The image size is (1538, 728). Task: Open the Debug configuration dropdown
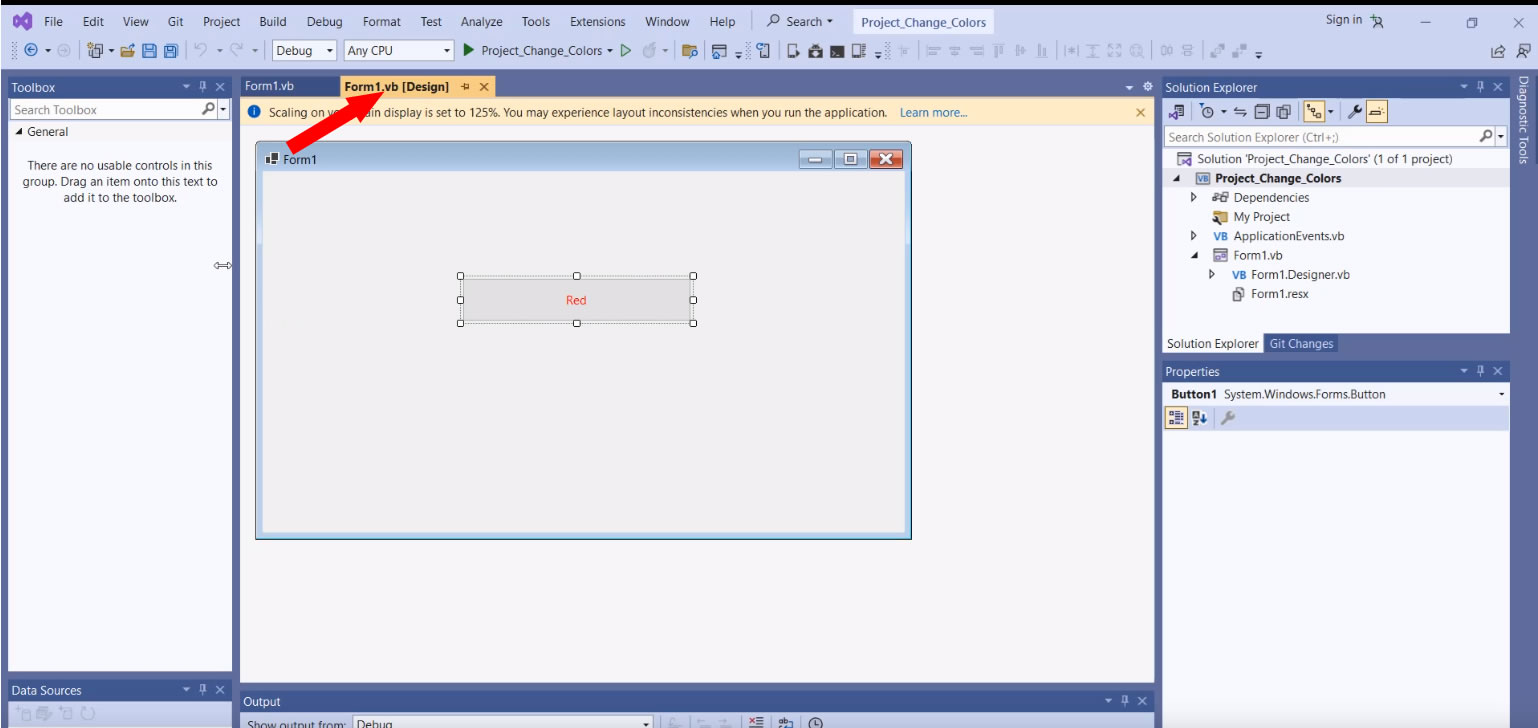(304, 50)
